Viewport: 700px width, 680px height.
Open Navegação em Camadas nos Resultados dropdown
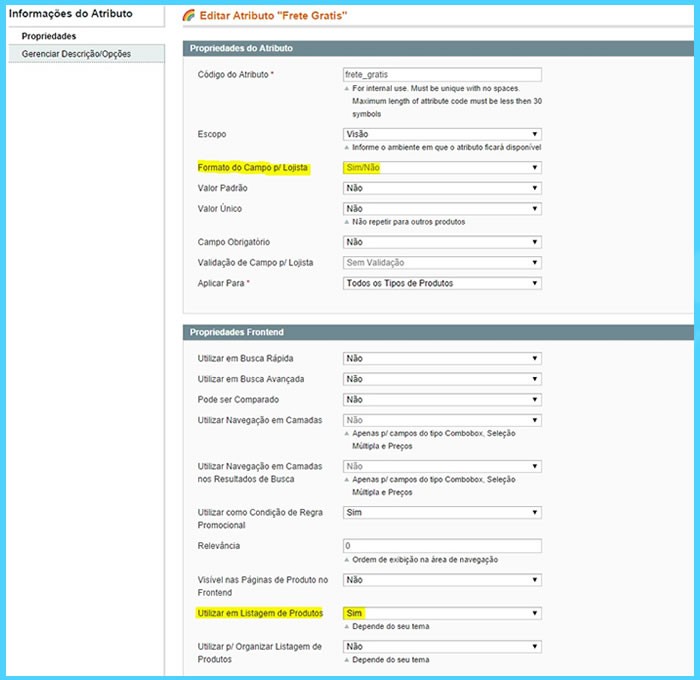coord(442,467)
